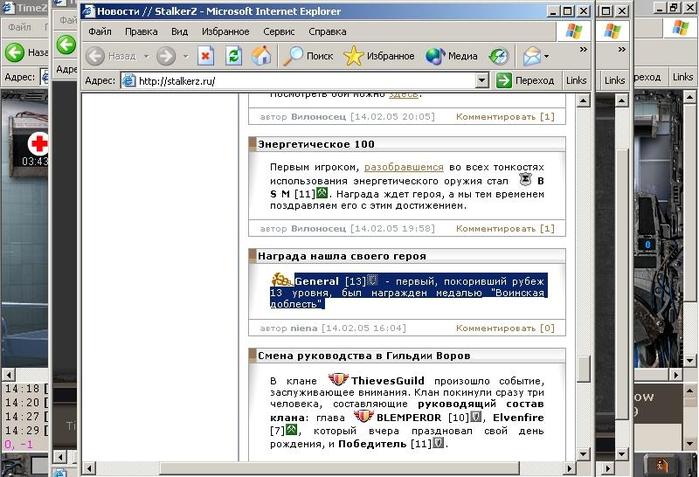Click the clan badge before B S M

pyautogui.click(x=526, y=179)
